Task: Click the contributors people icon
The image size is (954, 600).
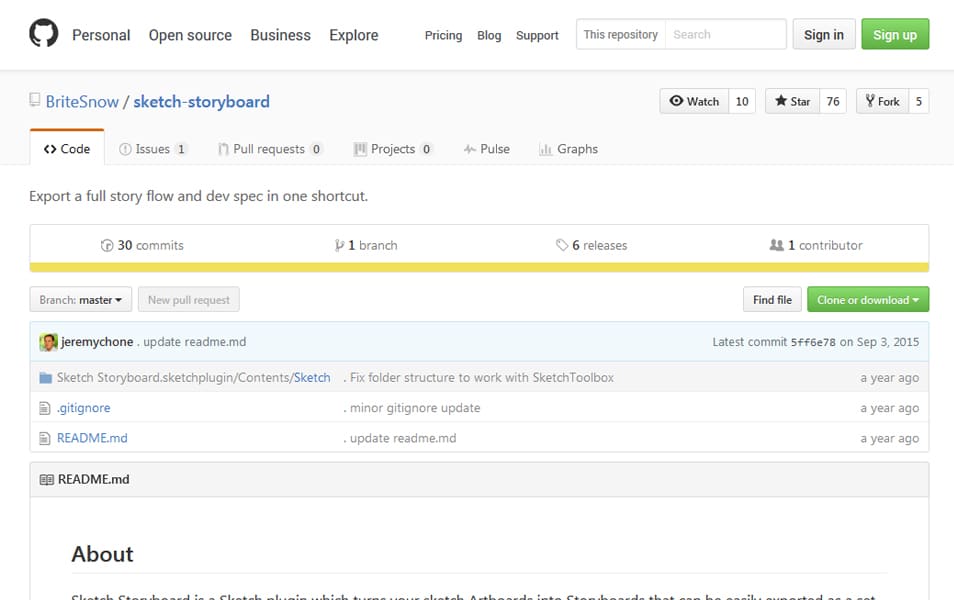Action: 776,245
